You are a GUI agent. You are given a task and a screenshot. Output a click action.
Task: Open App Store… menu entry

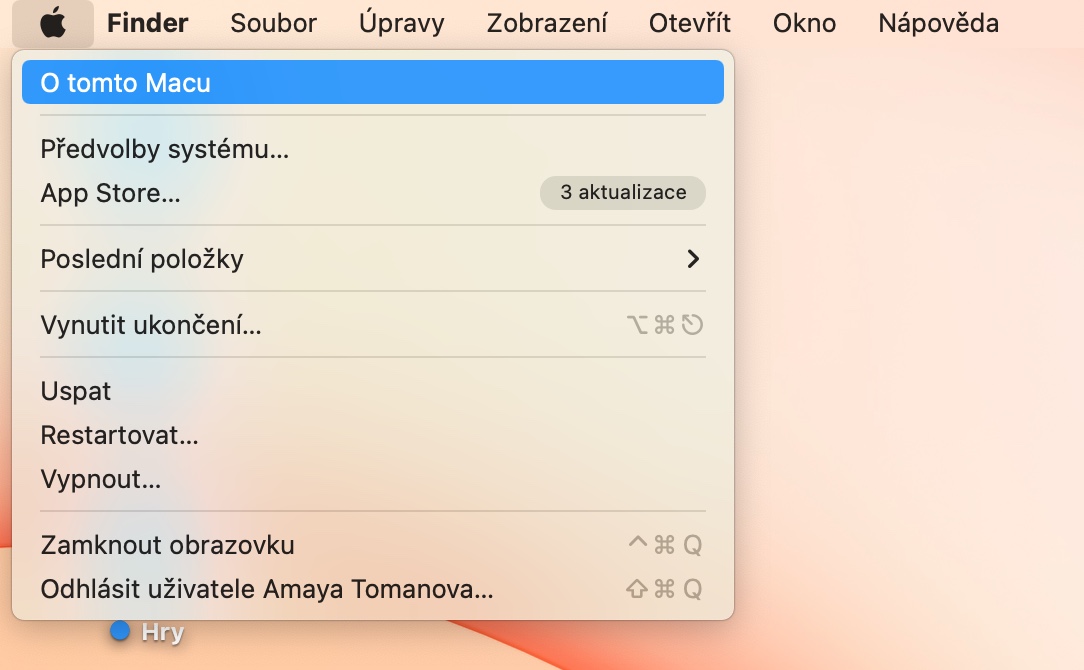tap(373, 193)
